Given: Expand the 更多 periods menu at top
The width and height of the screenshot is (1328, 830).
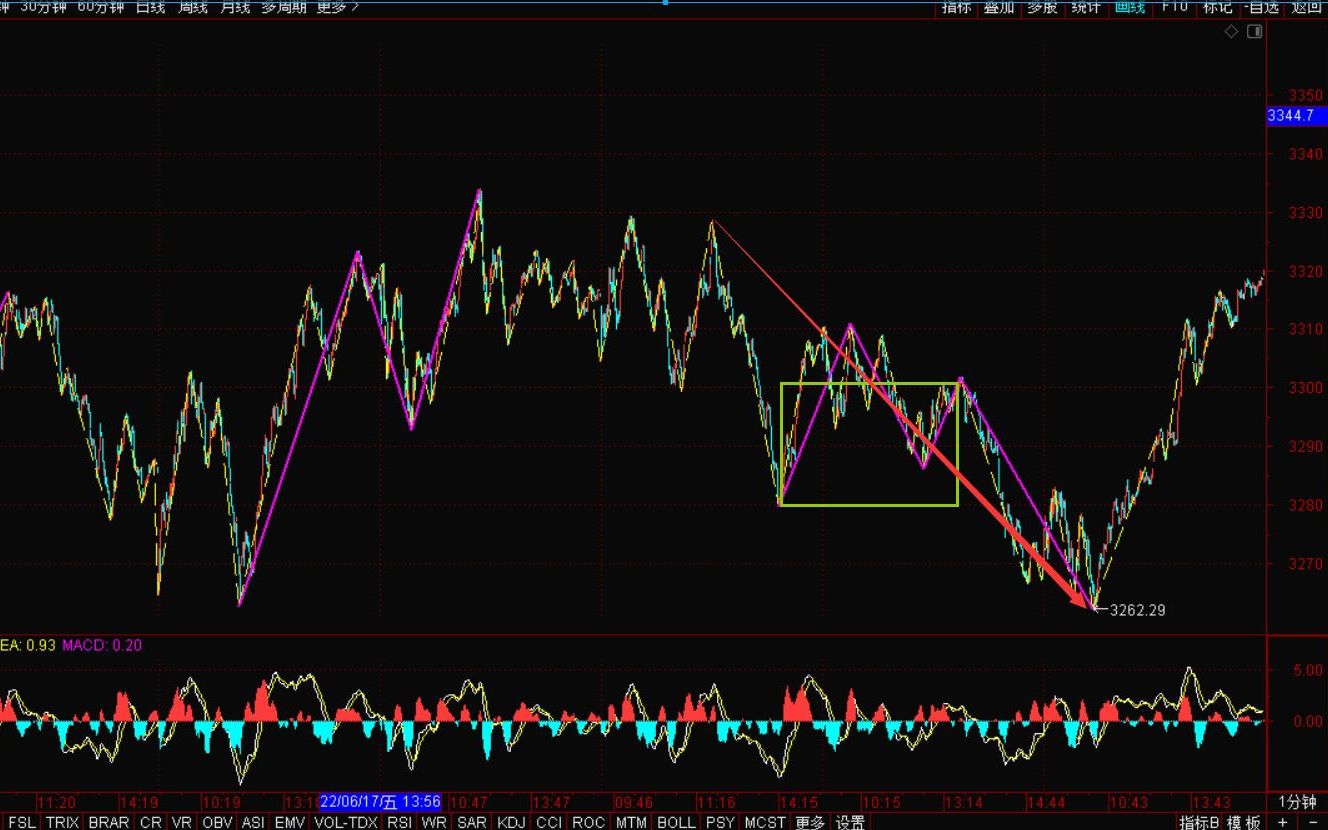Looking at the screenshot, I should coord(337,6).
